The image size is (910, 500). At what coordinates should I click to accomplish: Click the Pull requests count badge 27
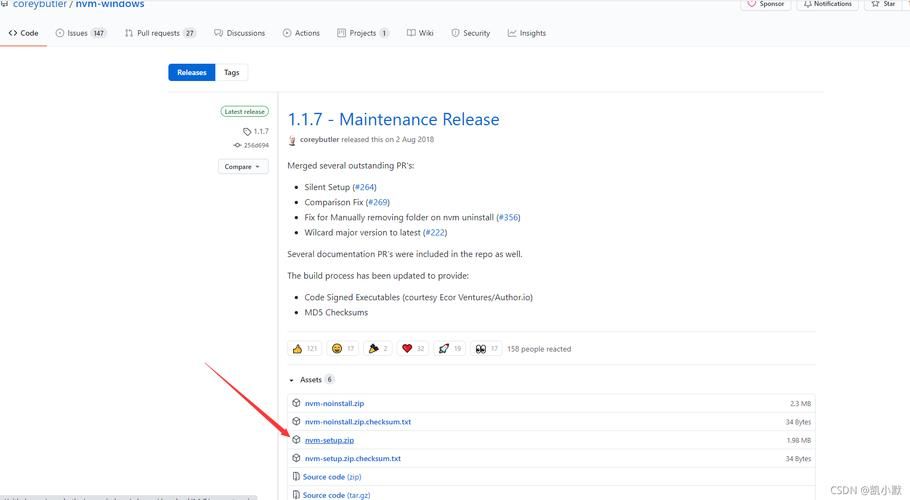click(x=190, y=33)
